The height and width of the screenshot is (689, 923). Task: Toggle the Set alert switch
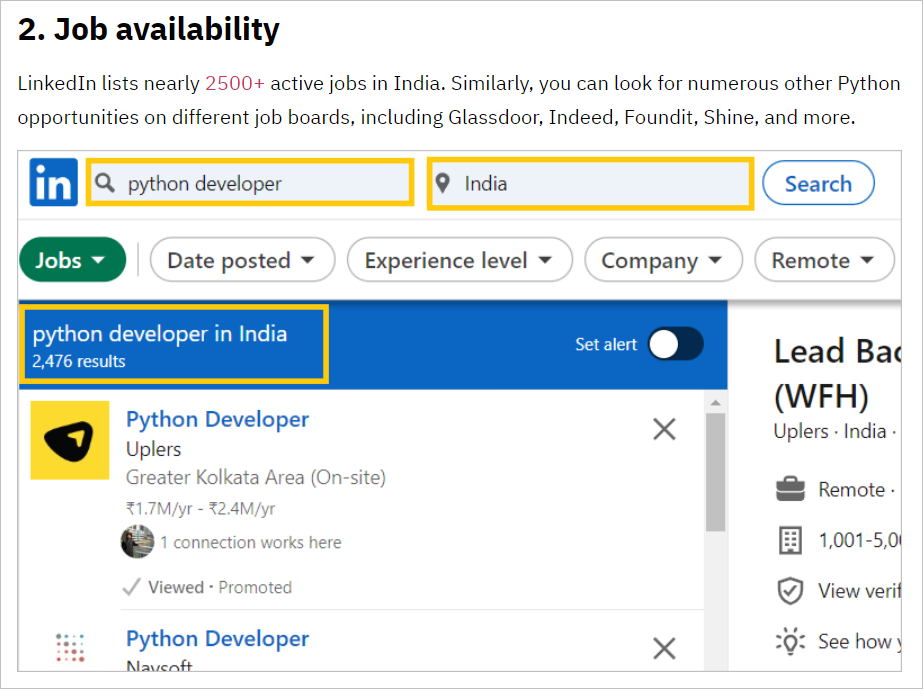676,344
